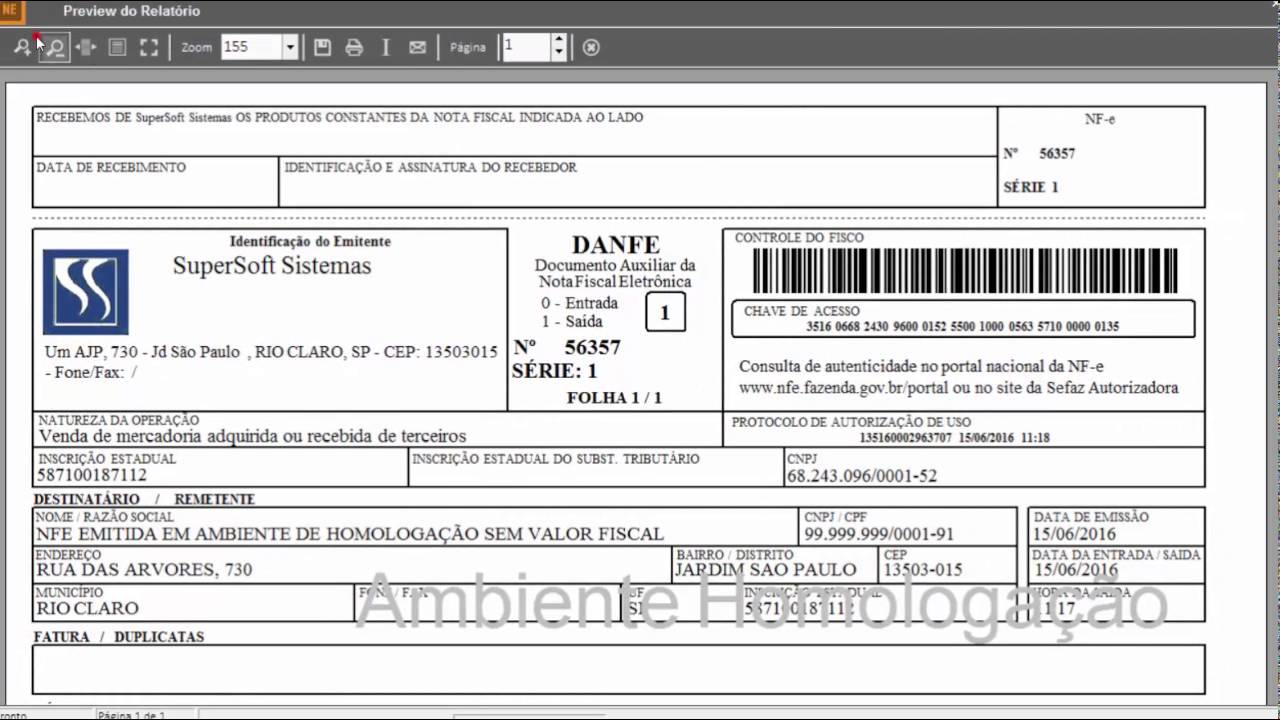The width and height of the screenshot is (1280, 720).
Task: Activate the text cursor tool
Action: 386,47
